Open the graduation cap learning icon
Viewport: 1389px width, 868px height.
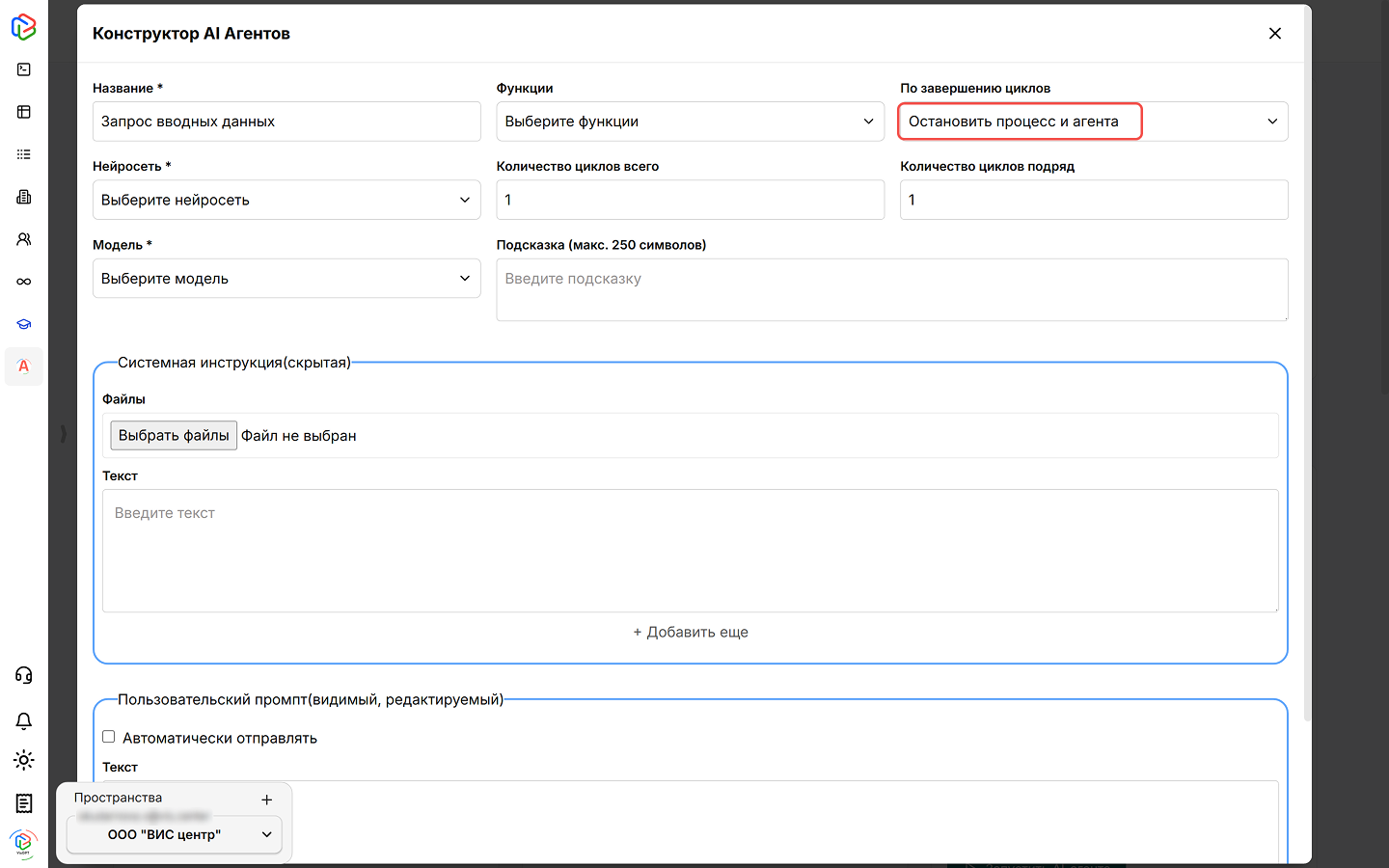coord(24,324)
